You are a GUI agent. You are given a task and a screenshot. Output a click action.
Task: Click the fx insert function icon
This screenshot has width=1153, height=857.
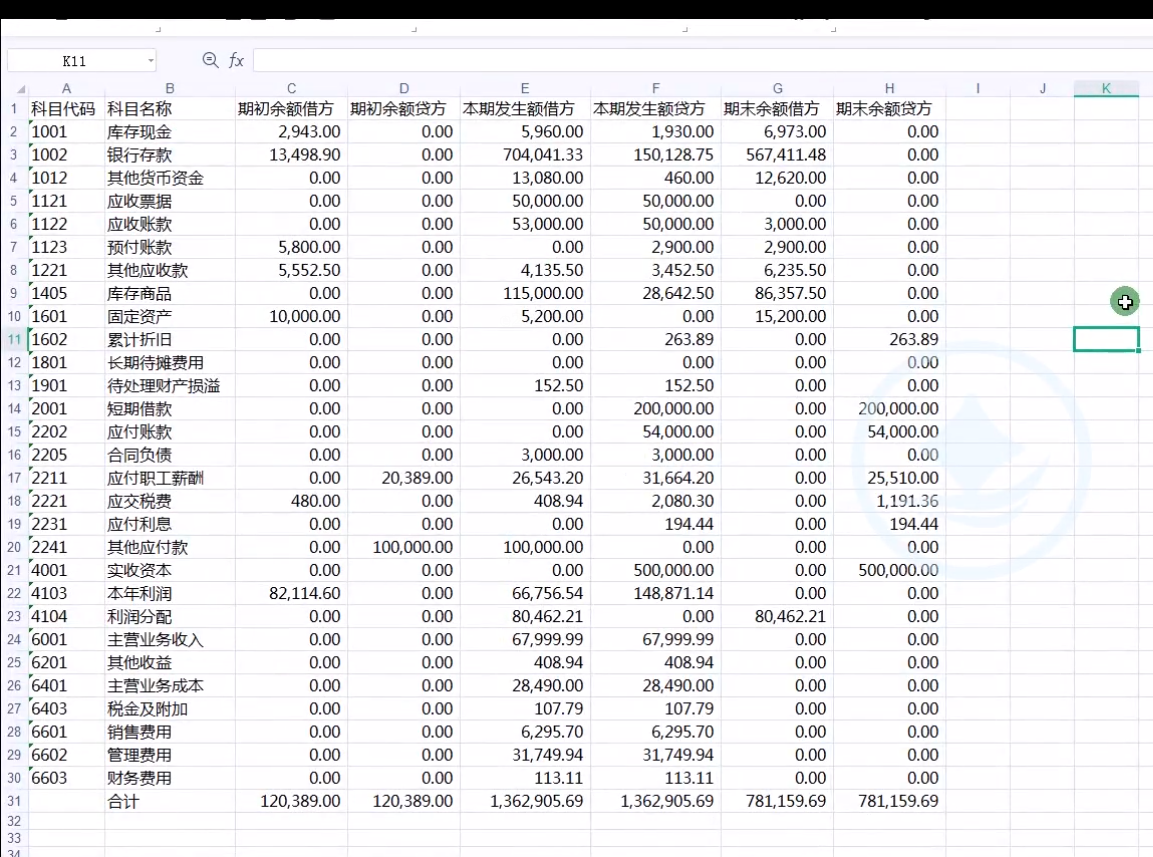(236, 61)
